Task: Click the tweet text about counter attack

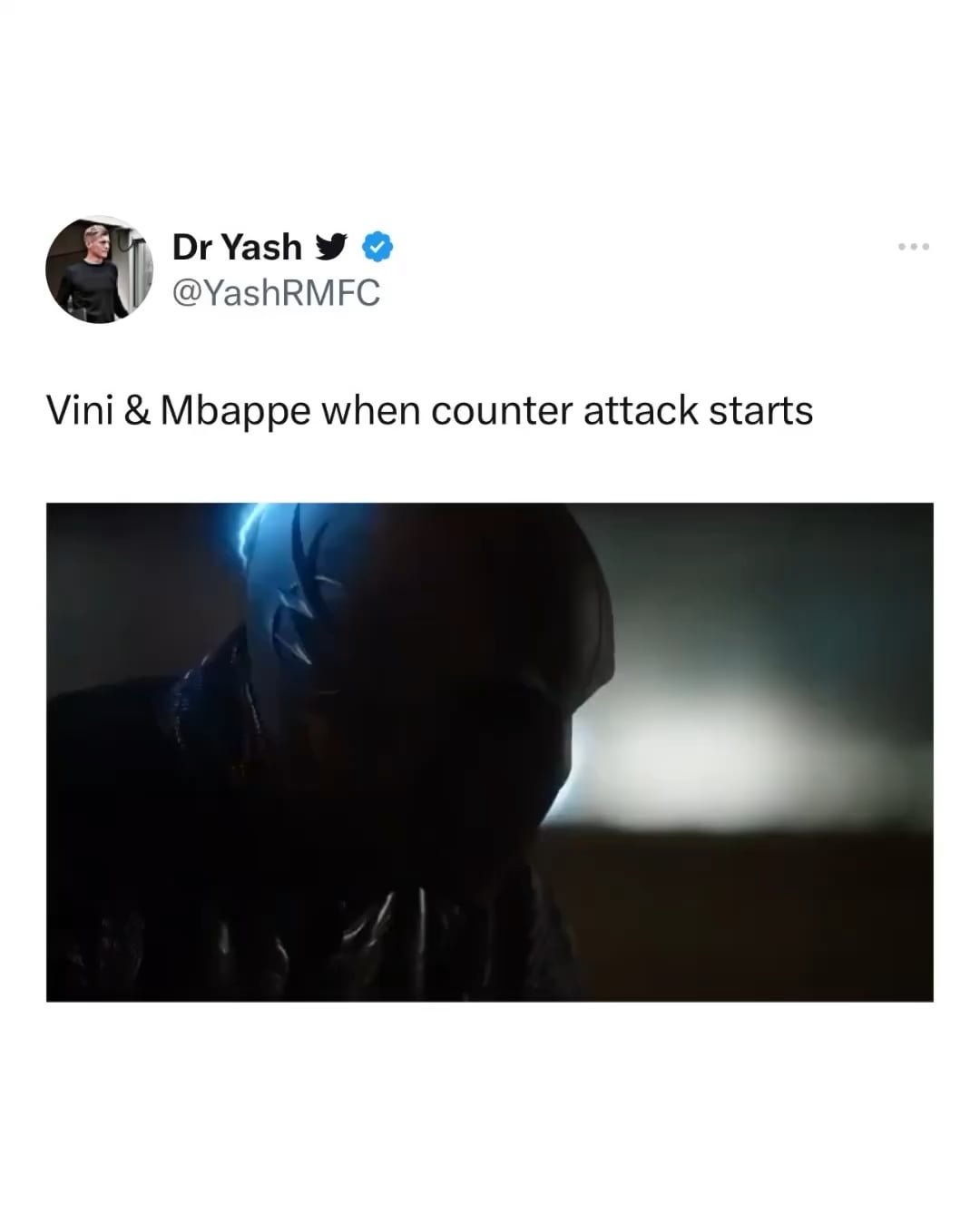Action: [x=429, y=411]
